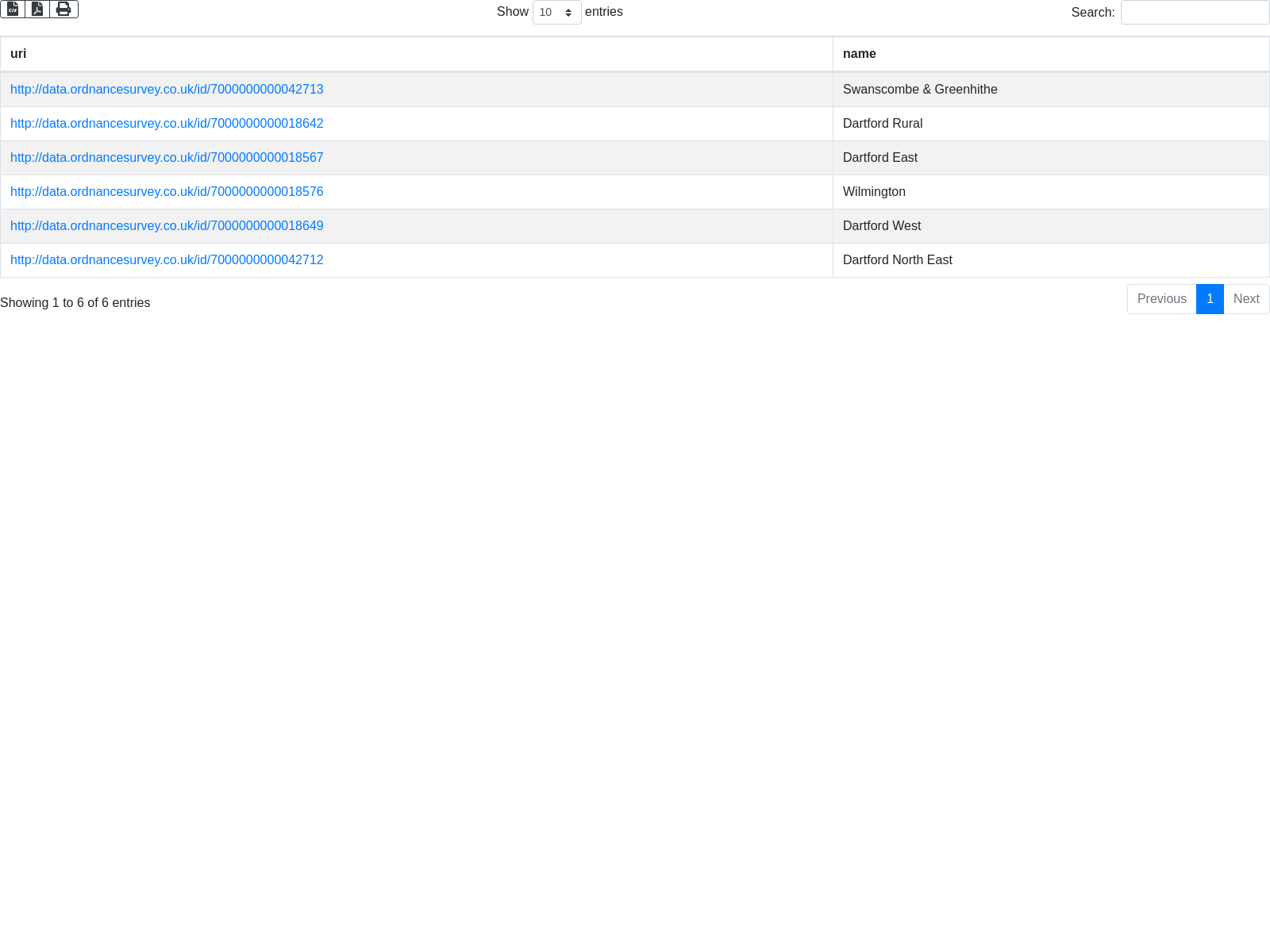Open the URI ending in 42713
1270x952 pixels.
pos(167,90)
